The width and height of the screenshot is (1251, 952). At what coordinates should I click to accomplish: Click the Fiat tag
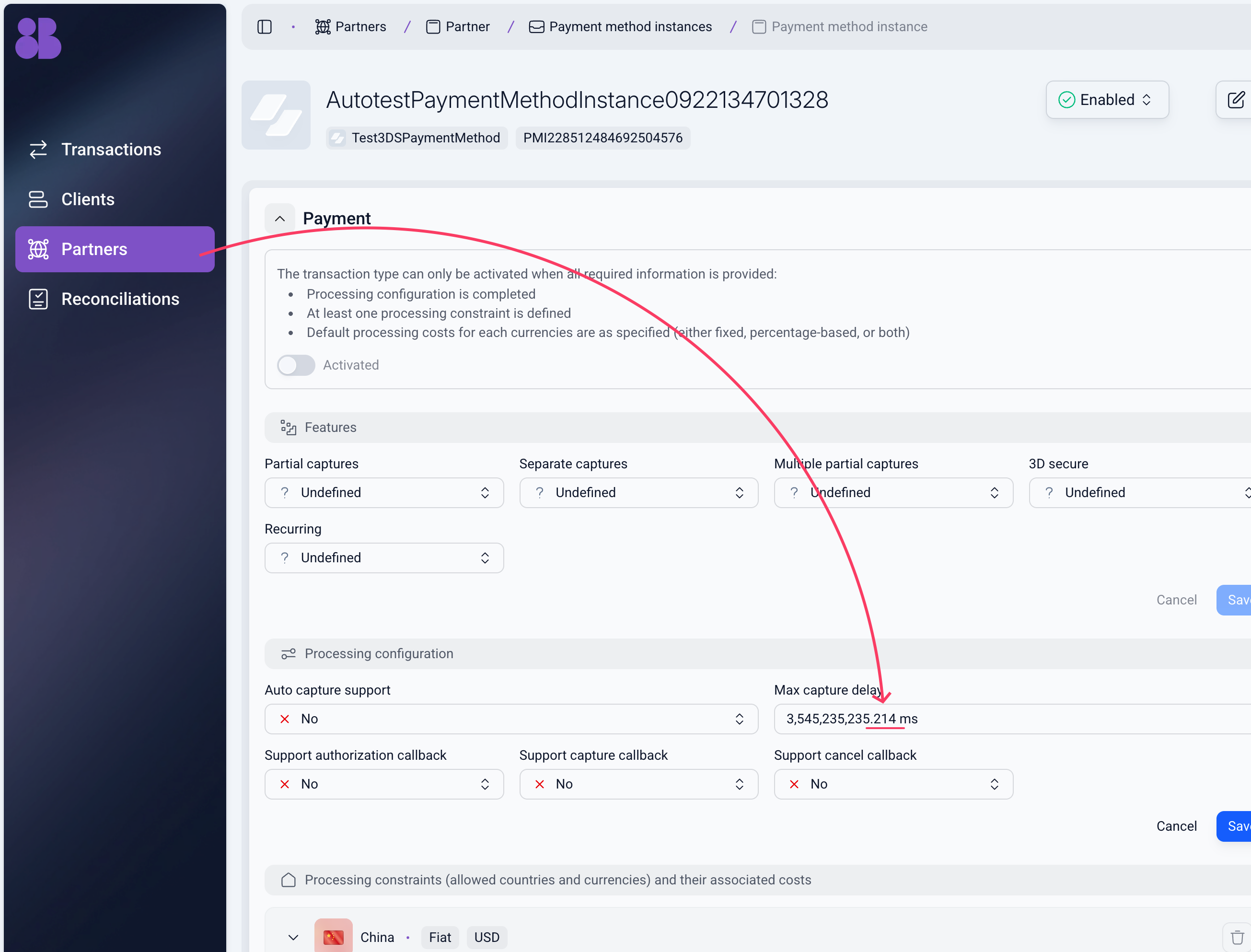(x=440, y=937)
